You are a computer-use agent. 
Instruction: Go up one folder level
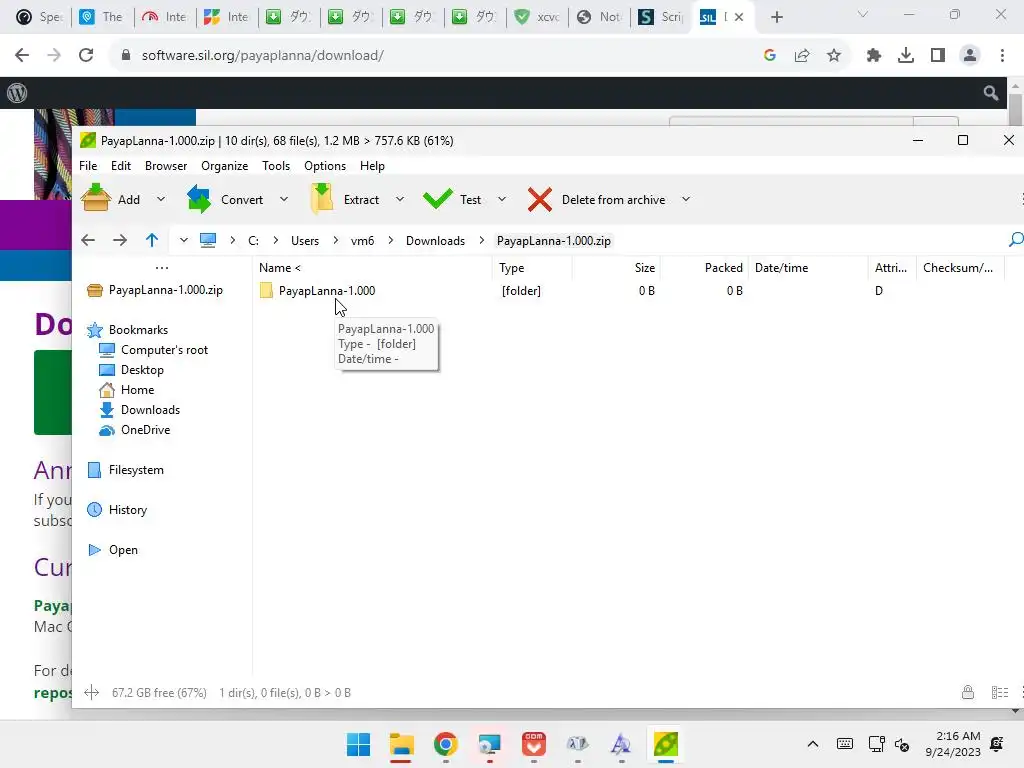pos(152,240)
